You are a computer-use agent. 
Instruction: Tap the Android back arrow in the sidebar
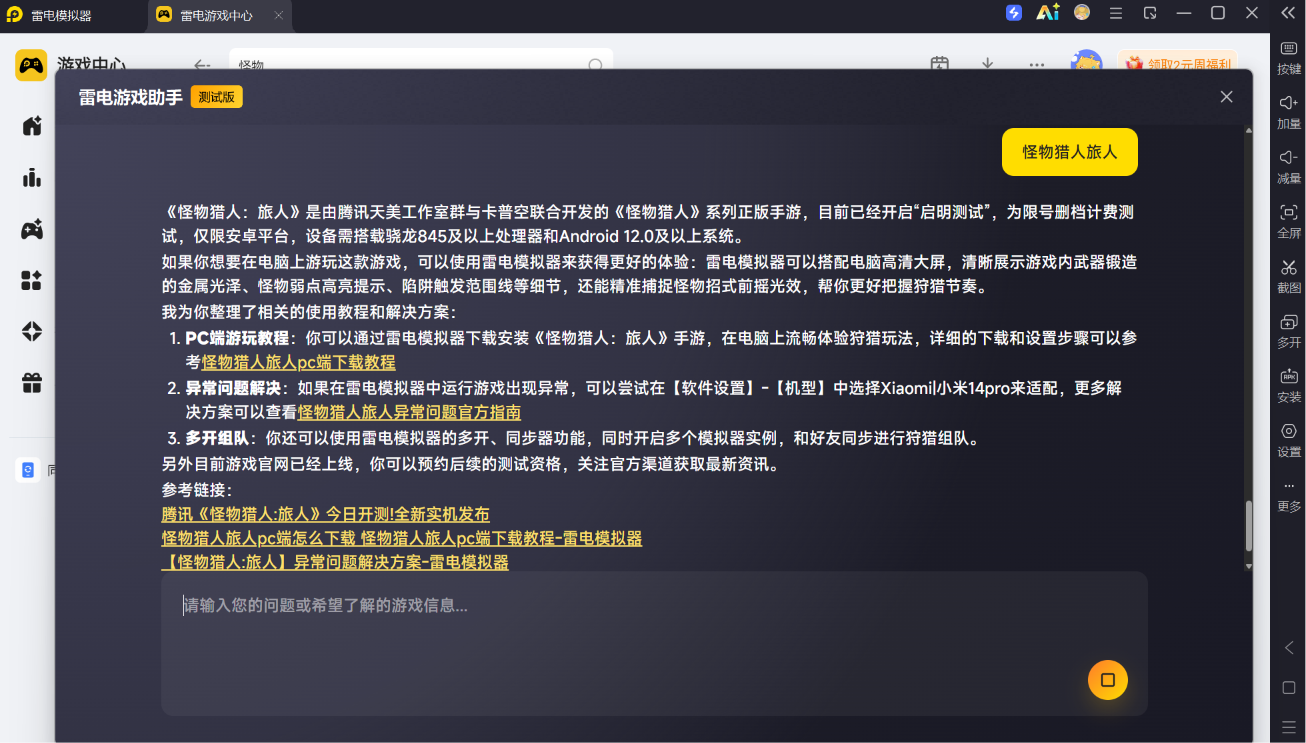1289,648
